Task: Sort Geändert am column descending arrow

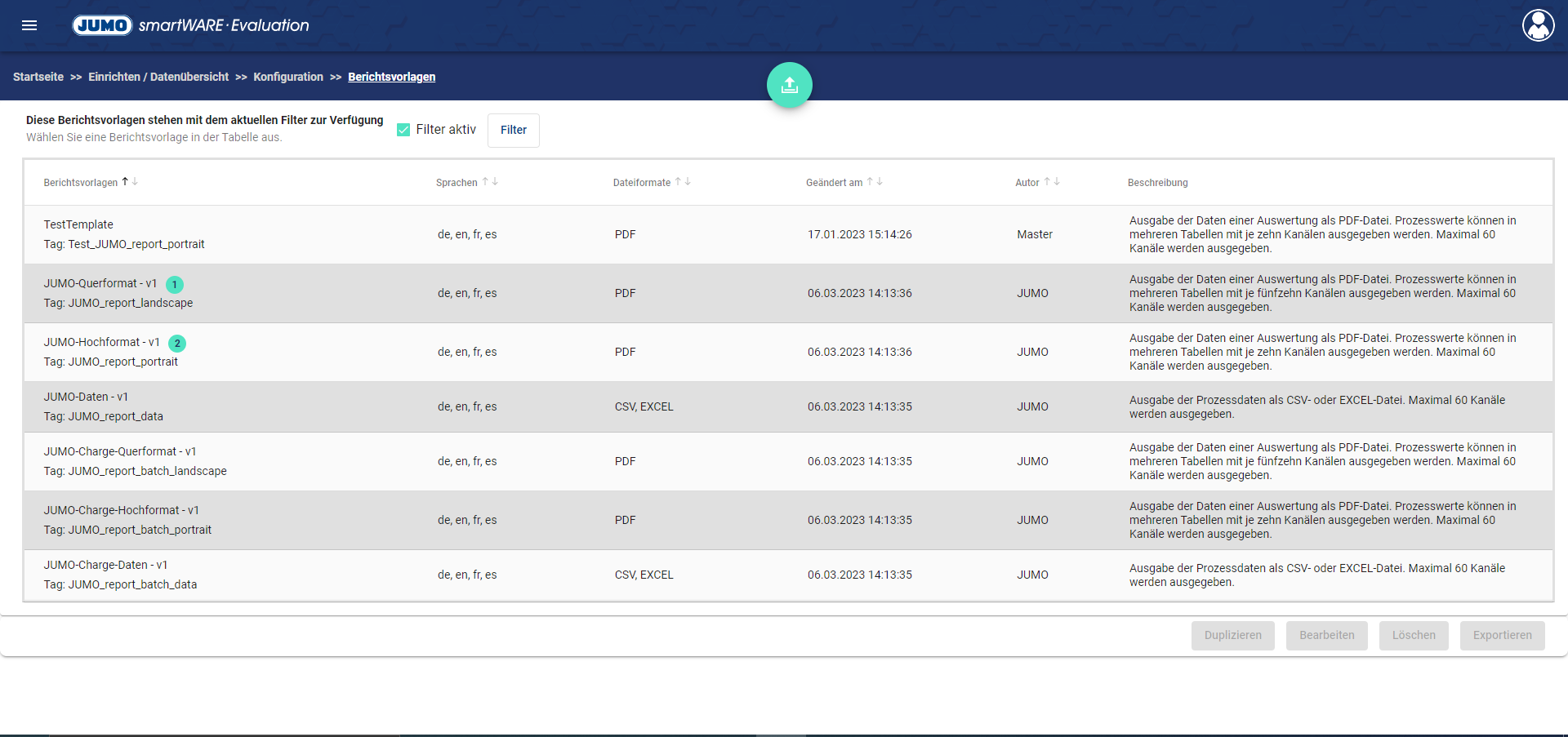Action: click(x=880, y=182)
